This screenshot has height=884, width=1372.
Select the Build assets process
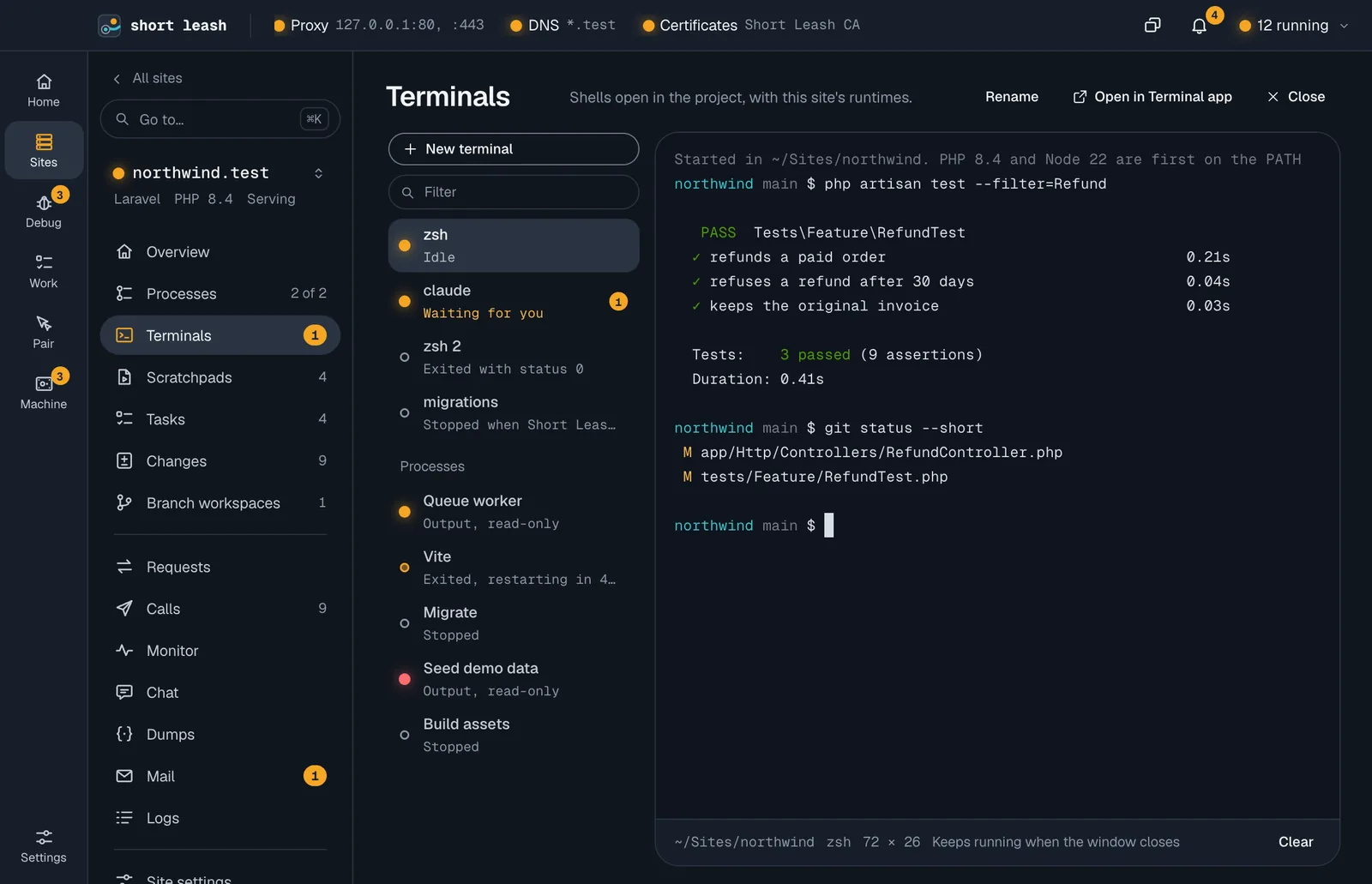coord(514,735)
